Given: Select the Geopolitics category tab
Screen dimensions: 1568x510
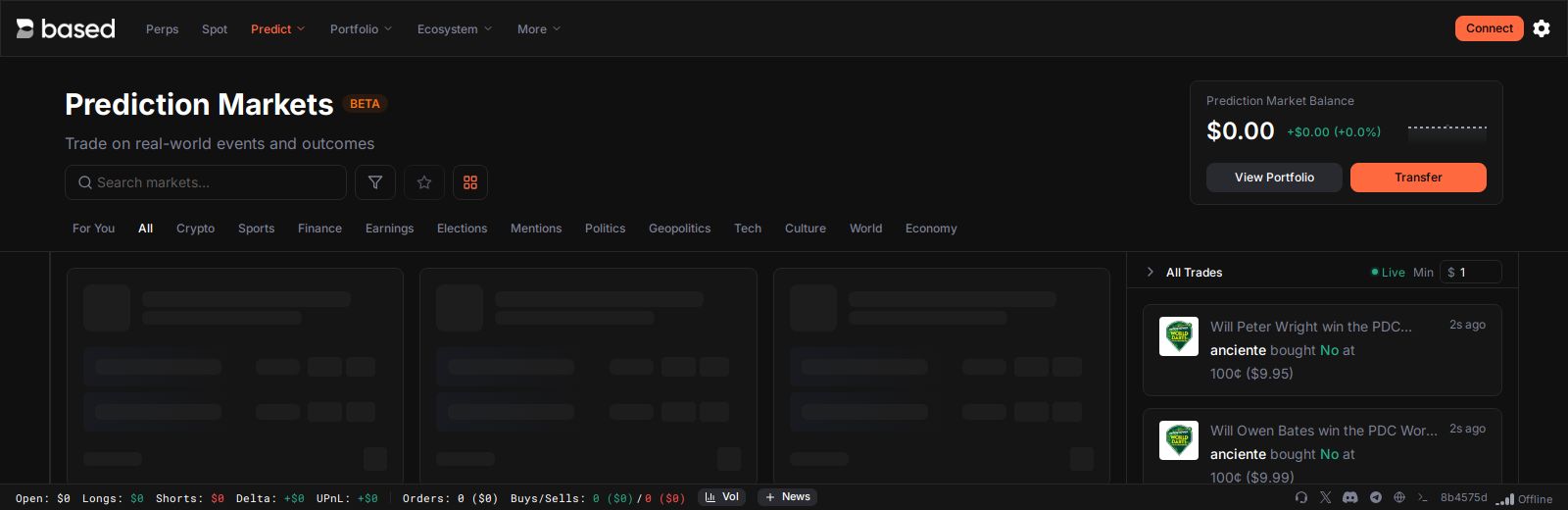Looking at the screenshot, I should coord(679,229).
